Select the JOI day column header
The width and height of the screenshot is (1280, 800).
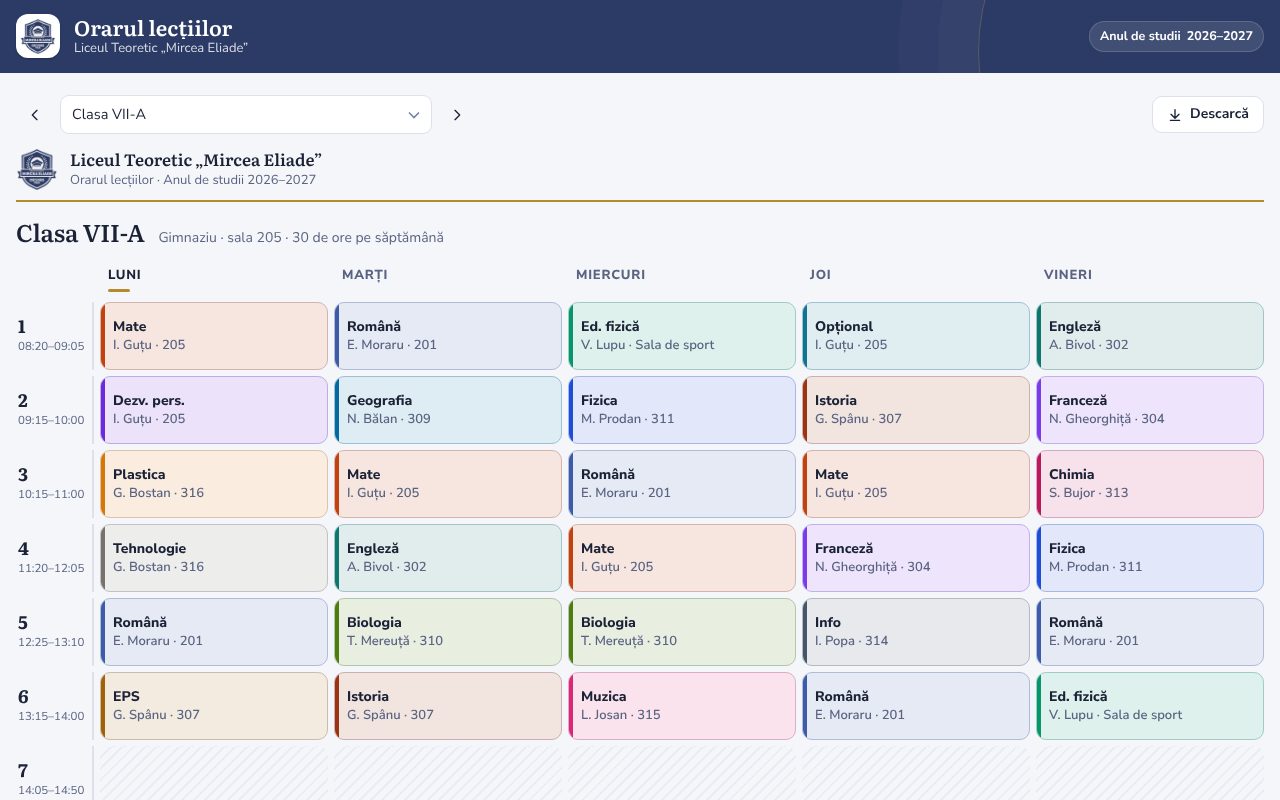coord(820,275)
